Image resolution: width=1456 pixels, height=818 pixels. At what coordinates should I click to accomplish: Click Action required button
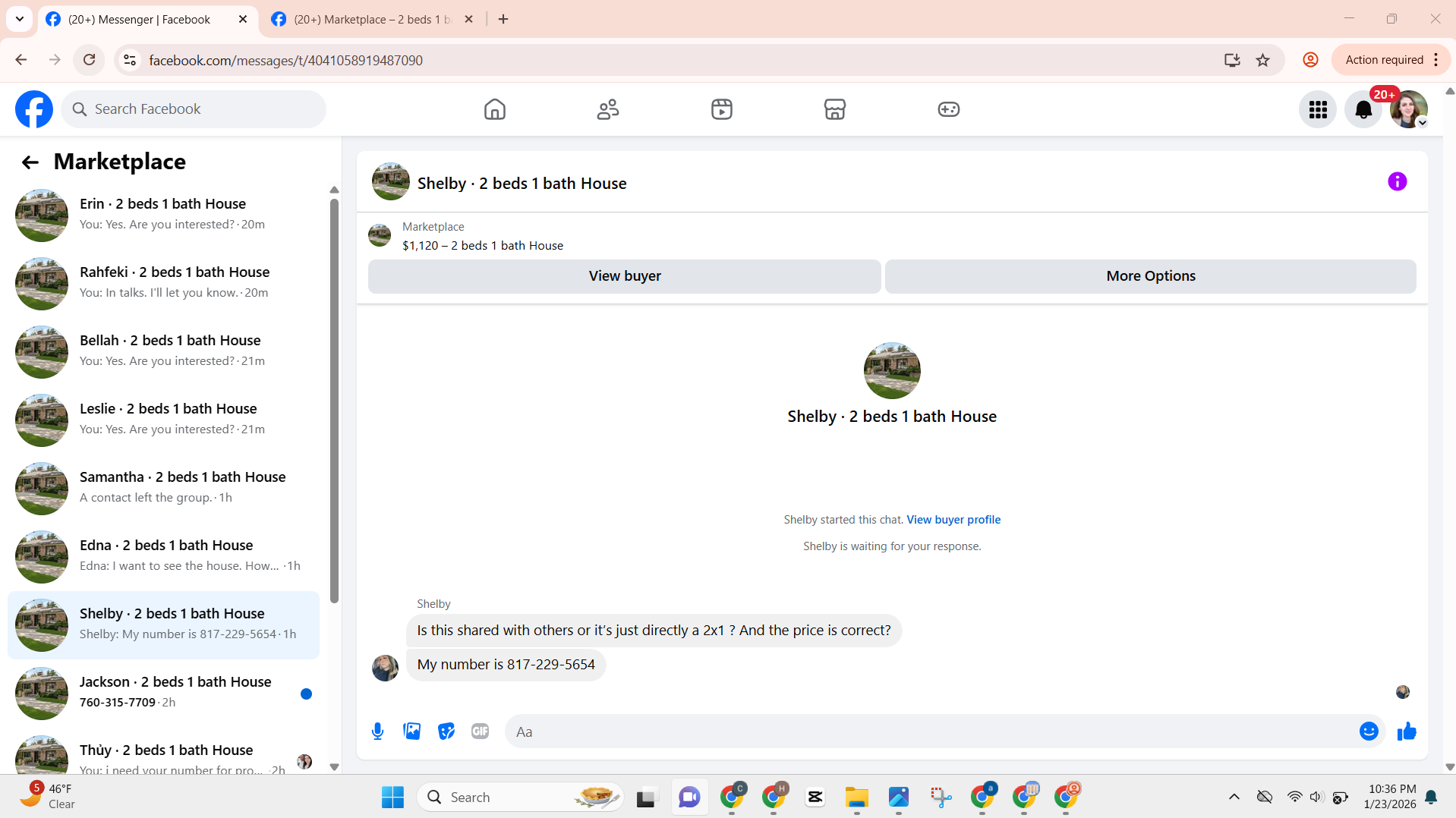[1391, 60]
